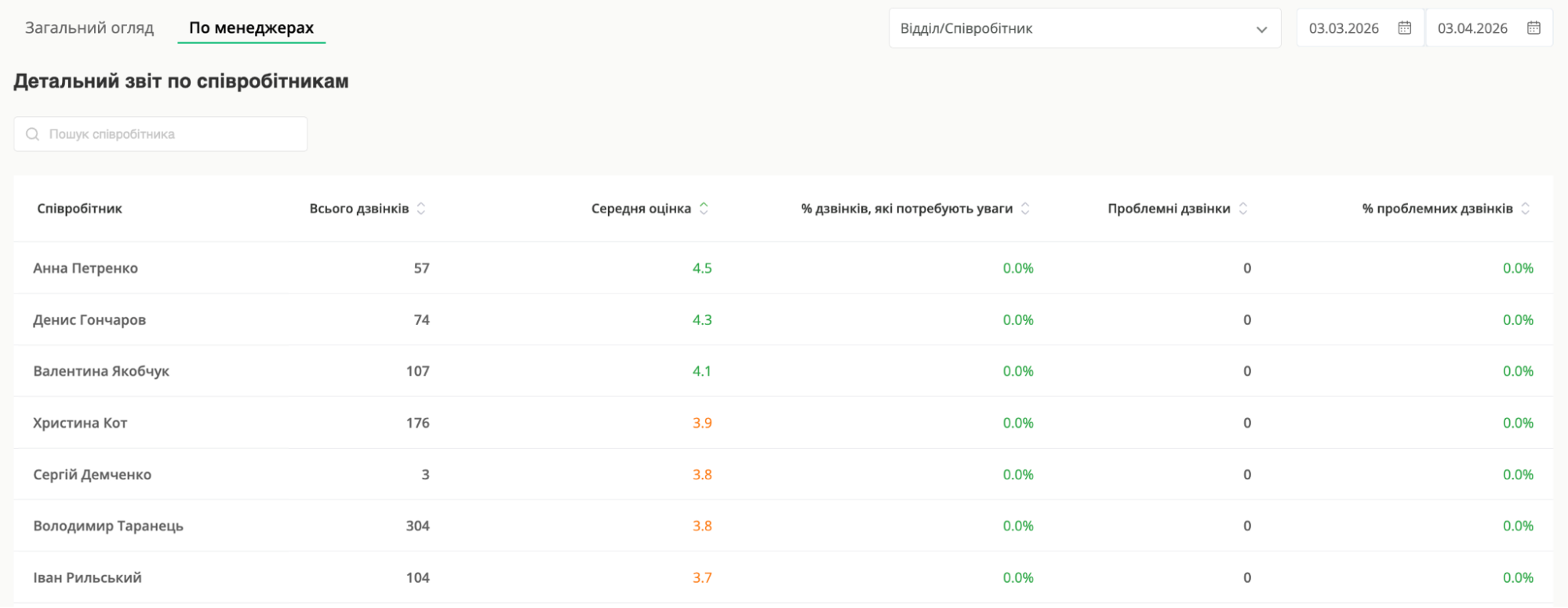Click the 'Співробітник' column header

coord(79,209)
